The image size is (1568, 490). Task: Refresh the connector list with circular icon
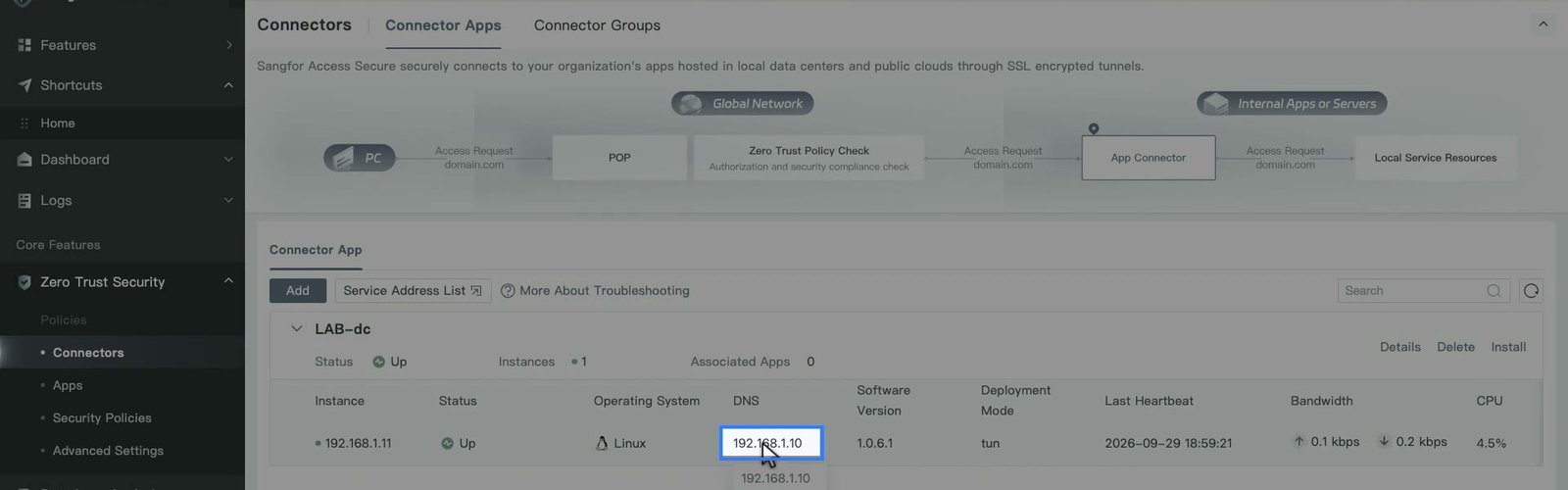[1531, 291]
